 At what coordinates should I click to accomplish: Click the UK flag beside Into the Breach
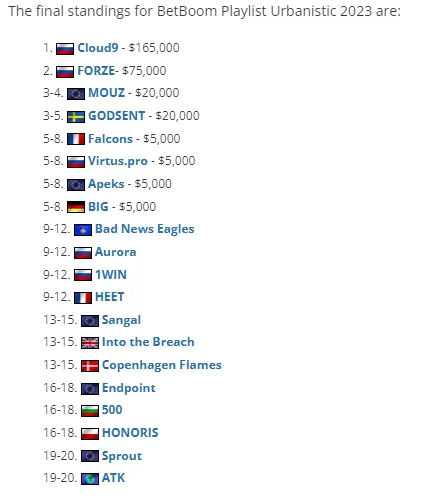click(x=90, y=343)
